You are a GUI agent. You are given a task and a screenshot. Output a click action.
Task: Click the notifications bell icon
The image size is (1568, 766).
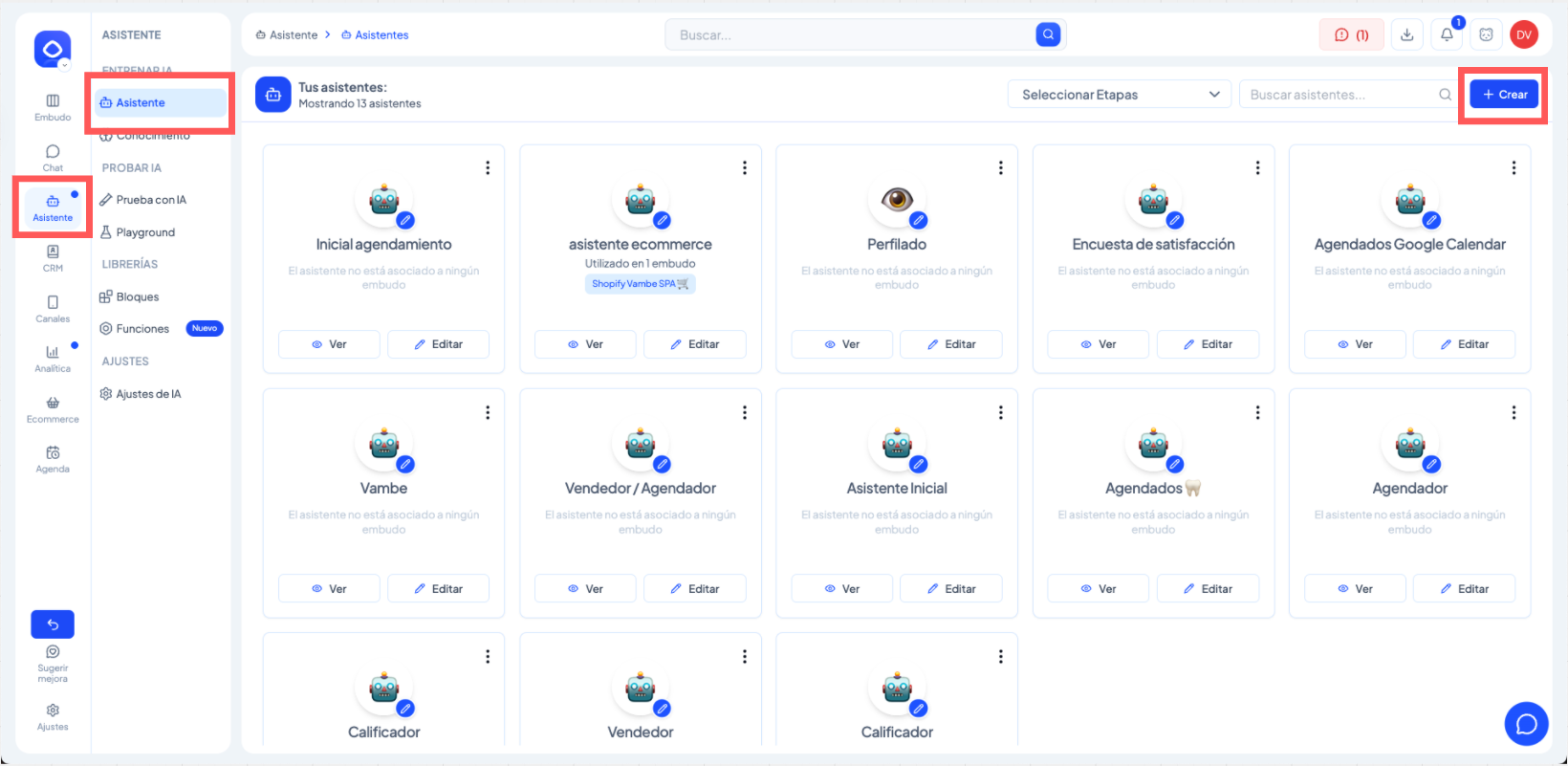pyautogui.click(x=1447, y=35)
